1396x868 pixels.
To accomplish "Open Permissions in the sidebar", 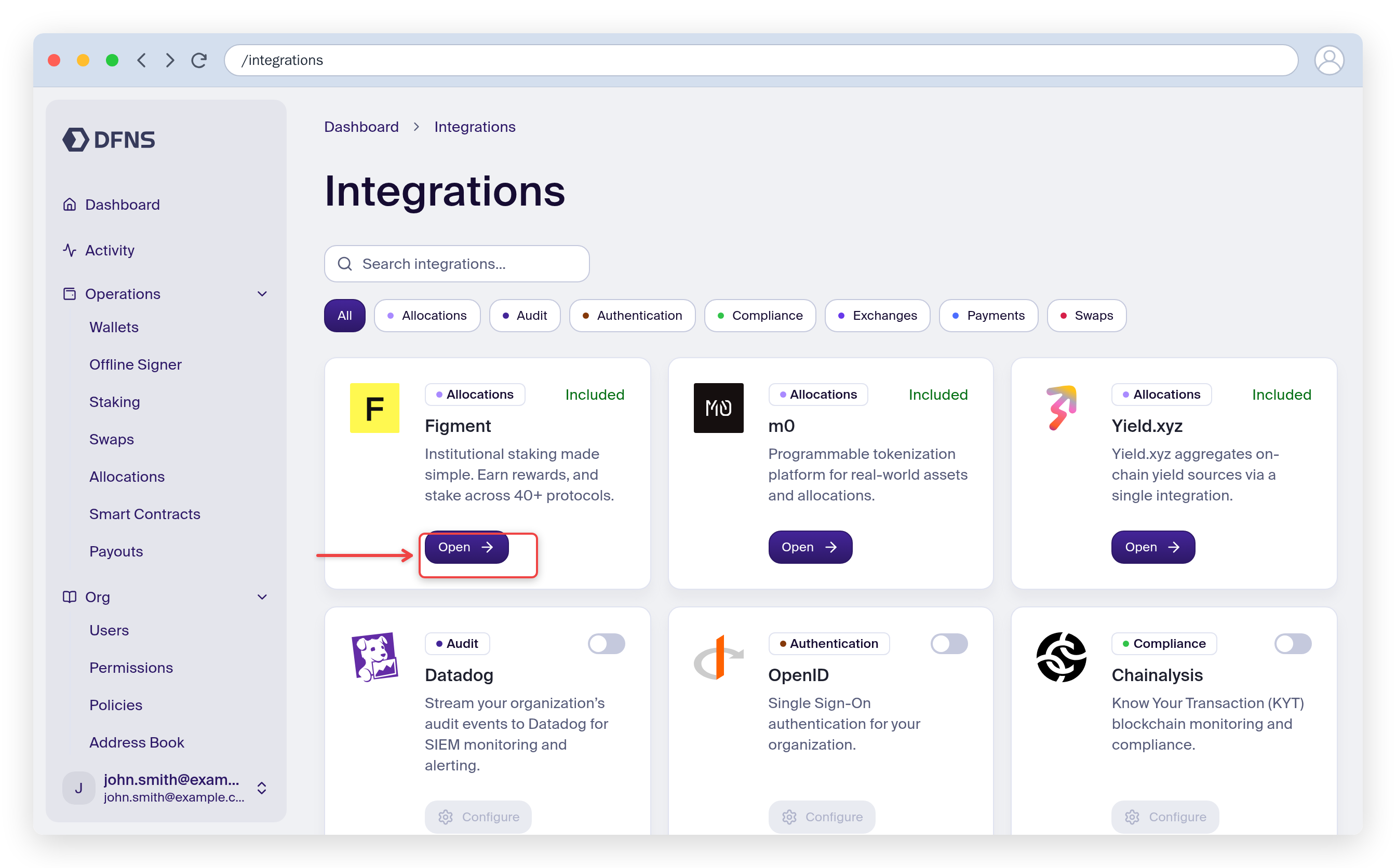I will 131,668.
